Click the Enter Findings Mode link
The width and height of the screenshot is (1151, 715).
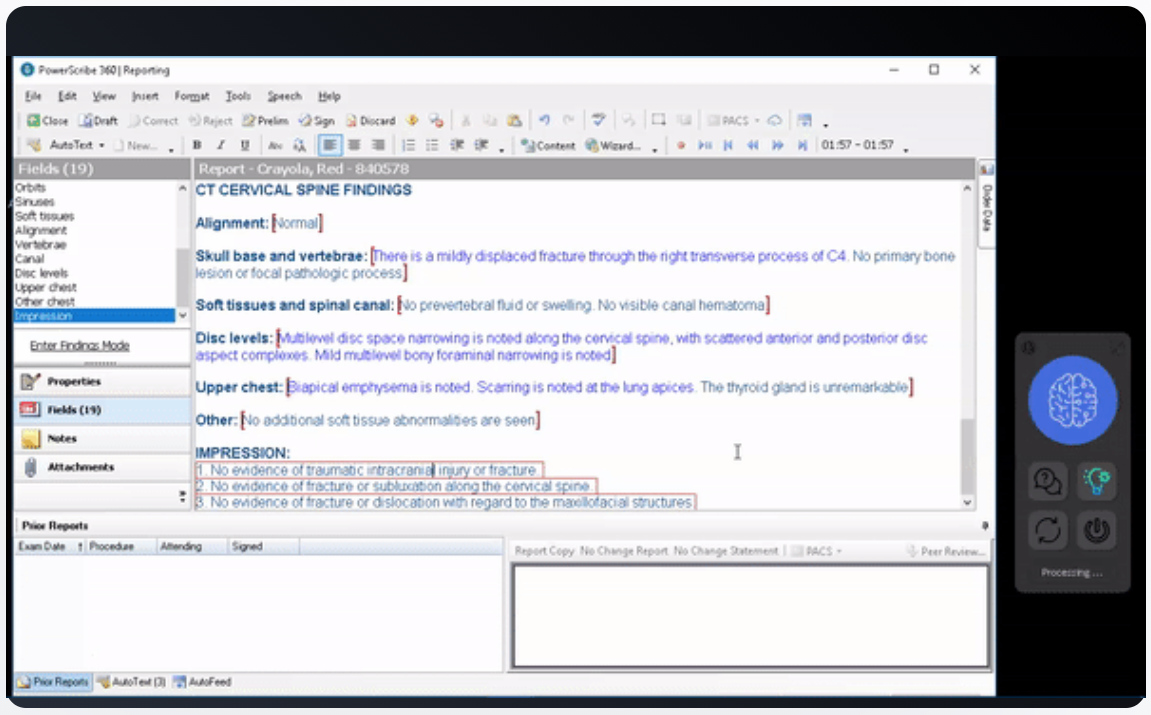79,346
